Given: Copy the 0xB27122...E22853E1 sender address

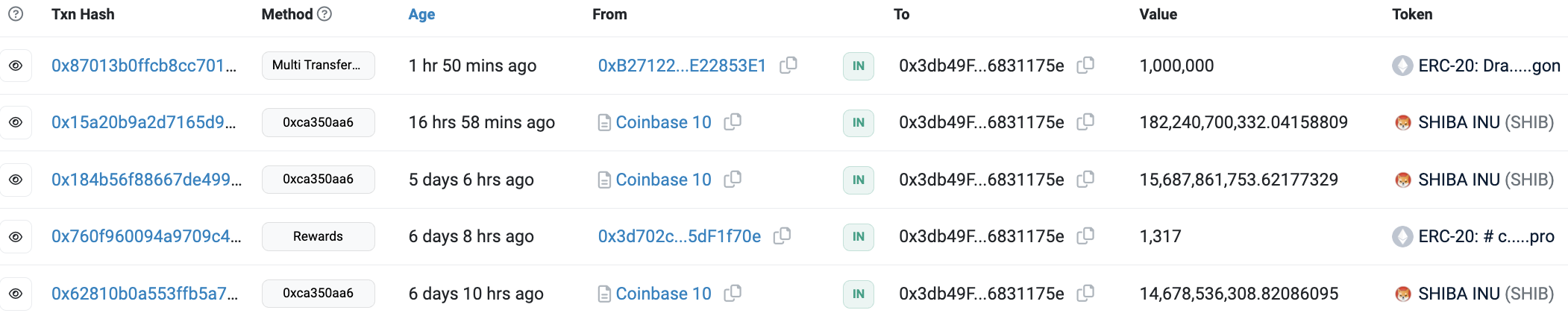Looking at the screenshot, I should (788, 66).
